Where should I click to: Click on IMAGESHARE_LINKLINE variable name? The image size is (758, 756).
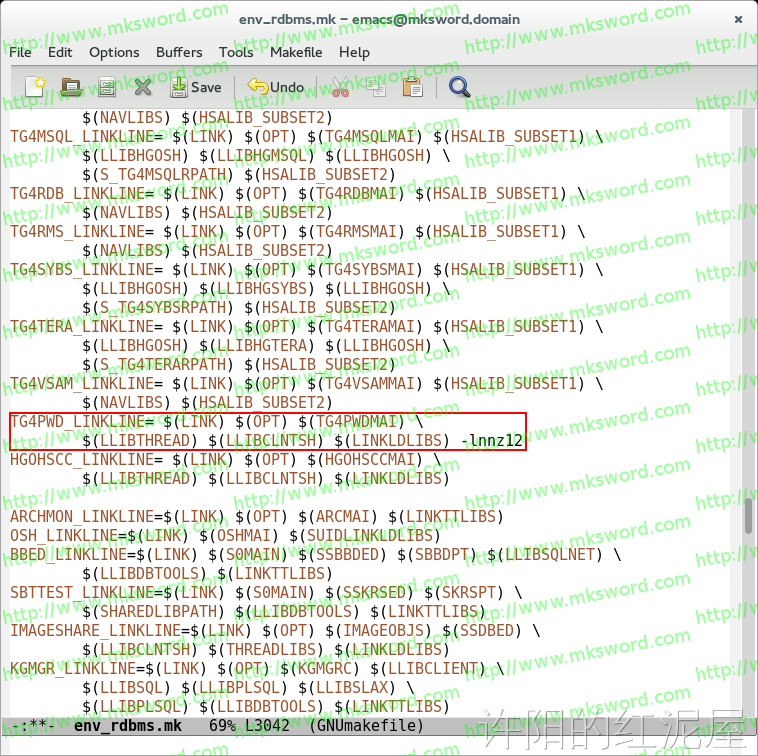click(95, 630)
